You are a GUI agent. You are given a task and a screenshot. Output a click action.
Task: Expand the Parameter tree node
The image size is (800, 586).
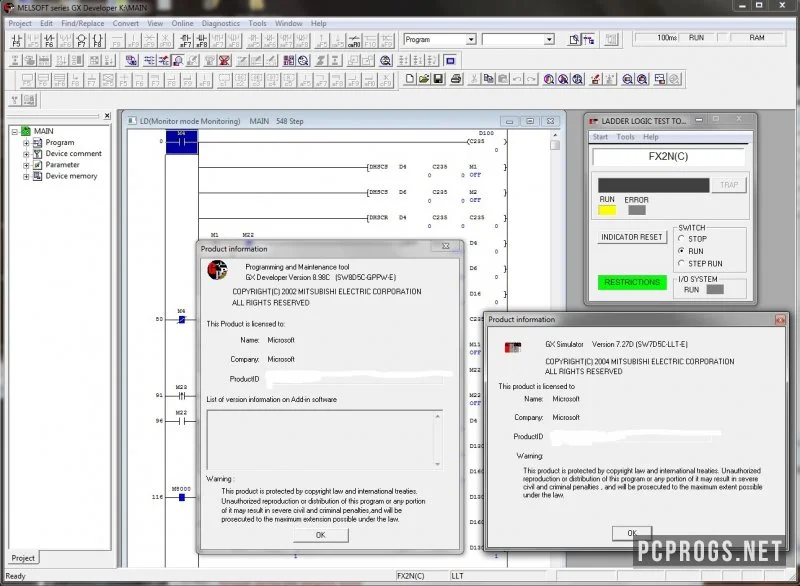coord(26,165)
